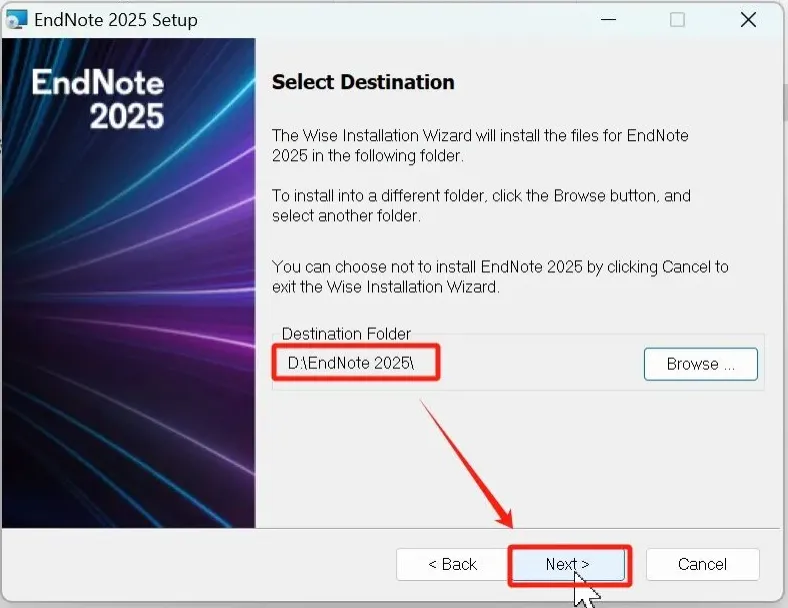788x608 pixels.
Task: Click the EndNote 2025 logo banner text
Action: tap(98, 99)
